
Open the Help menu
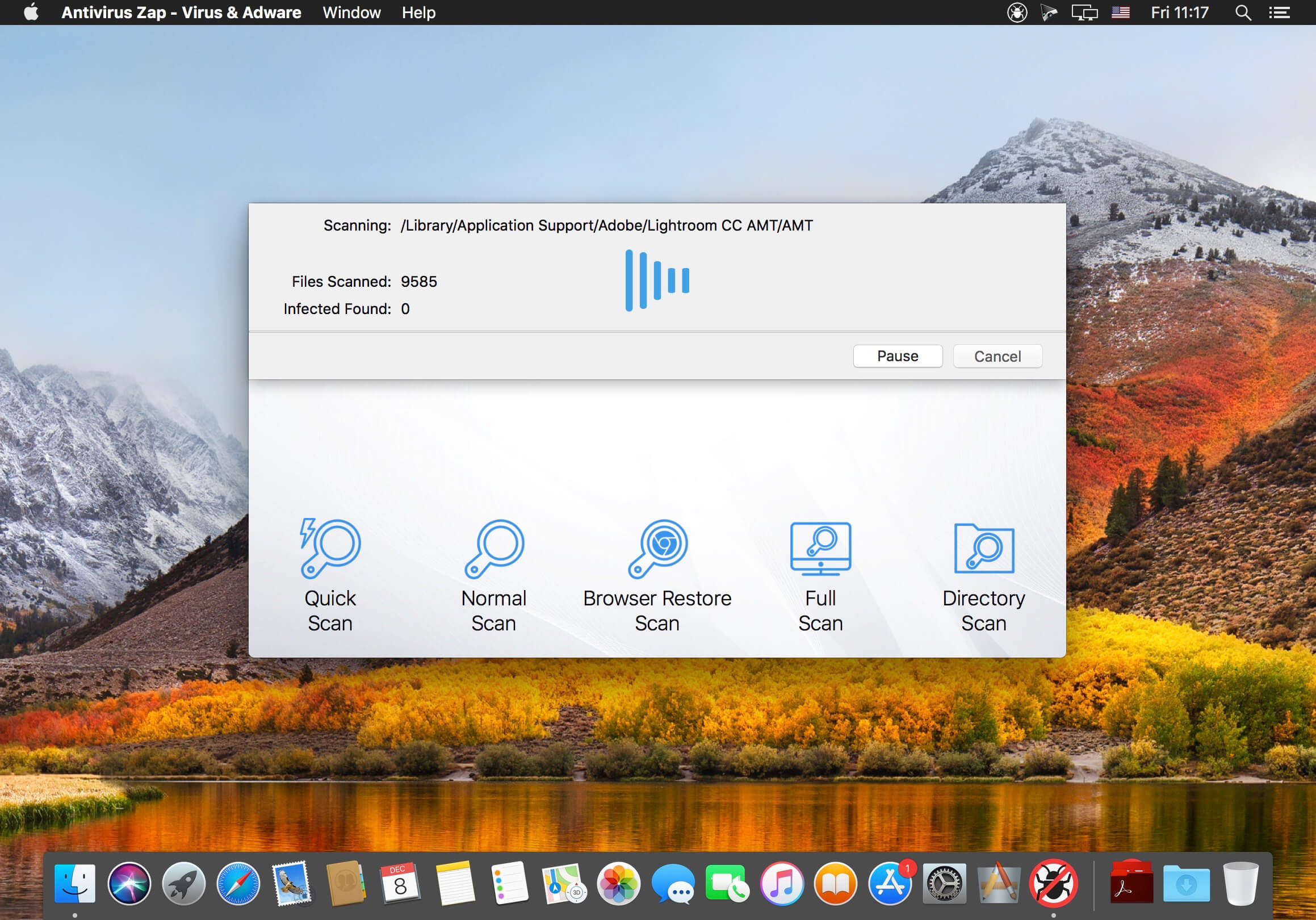pos(418,12)
